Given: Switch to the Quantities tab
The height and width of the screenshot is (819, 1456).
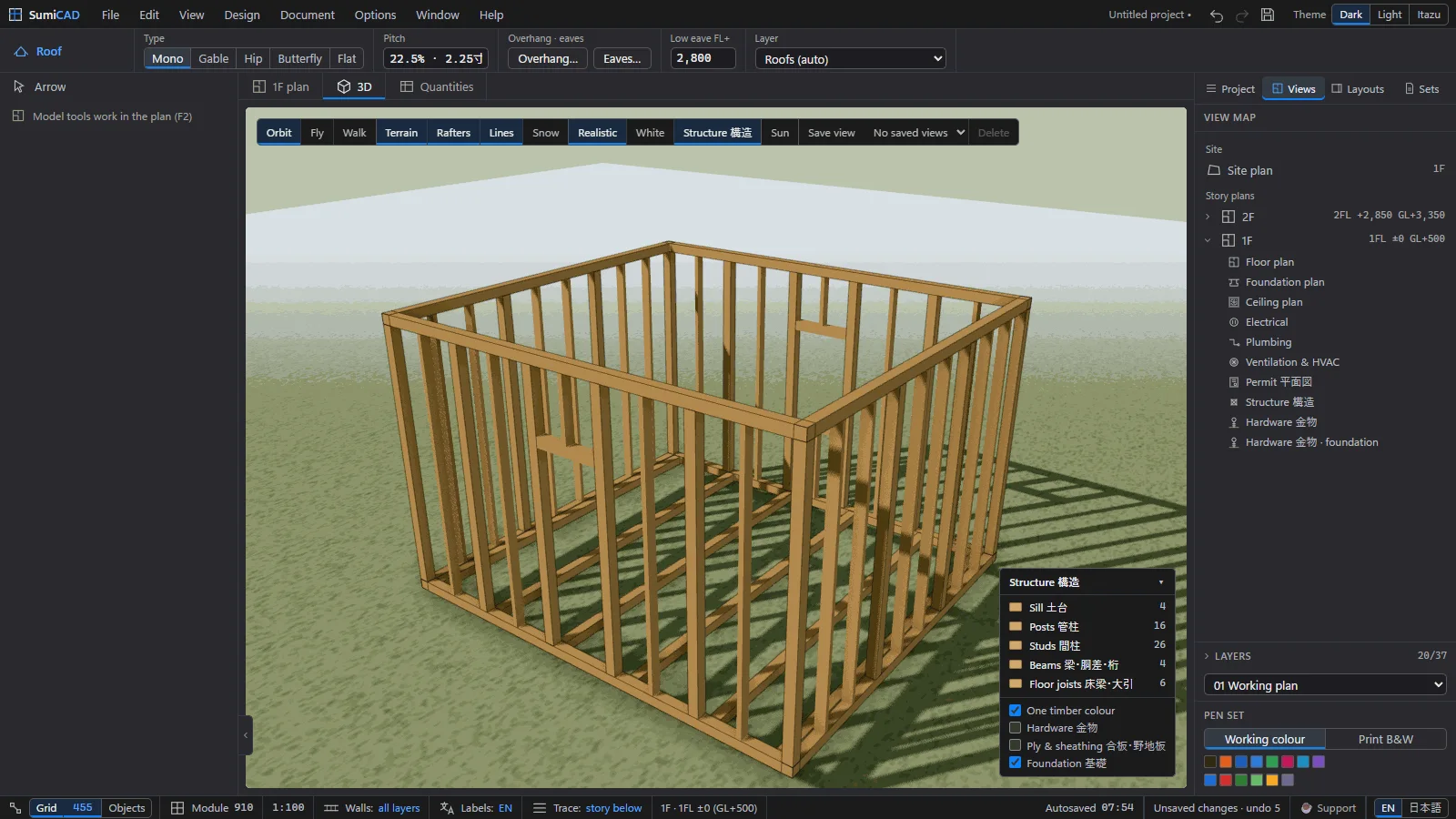Looking at the screenshot, I should coord(437,86).
